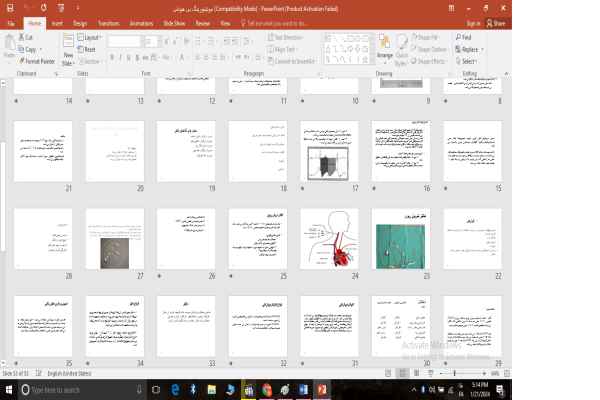Expand the Layout dropdown
Viewport: 600px width, 400px height.
(x=90, y=37)
